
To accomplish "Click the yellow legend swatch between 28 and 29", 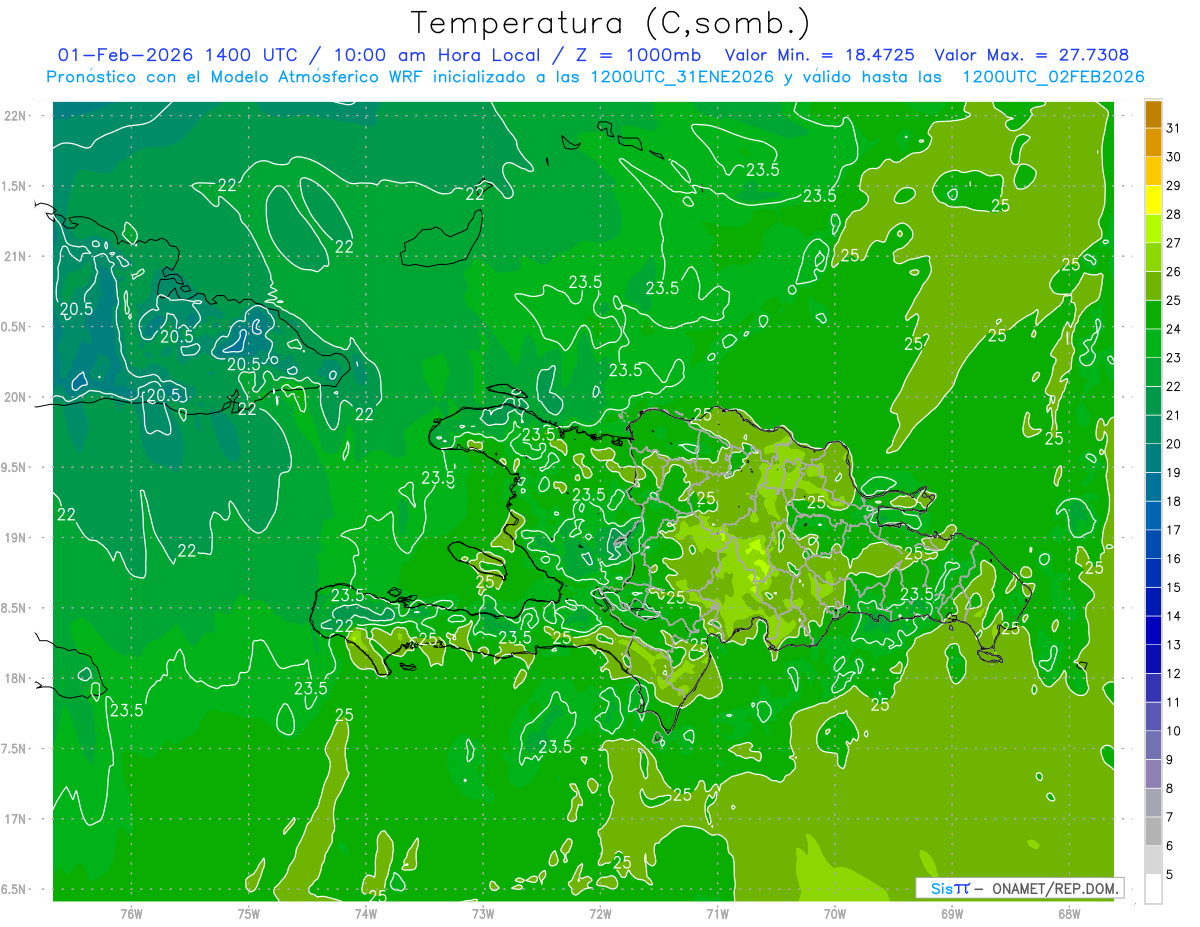I will click(x=1153, y=200).
